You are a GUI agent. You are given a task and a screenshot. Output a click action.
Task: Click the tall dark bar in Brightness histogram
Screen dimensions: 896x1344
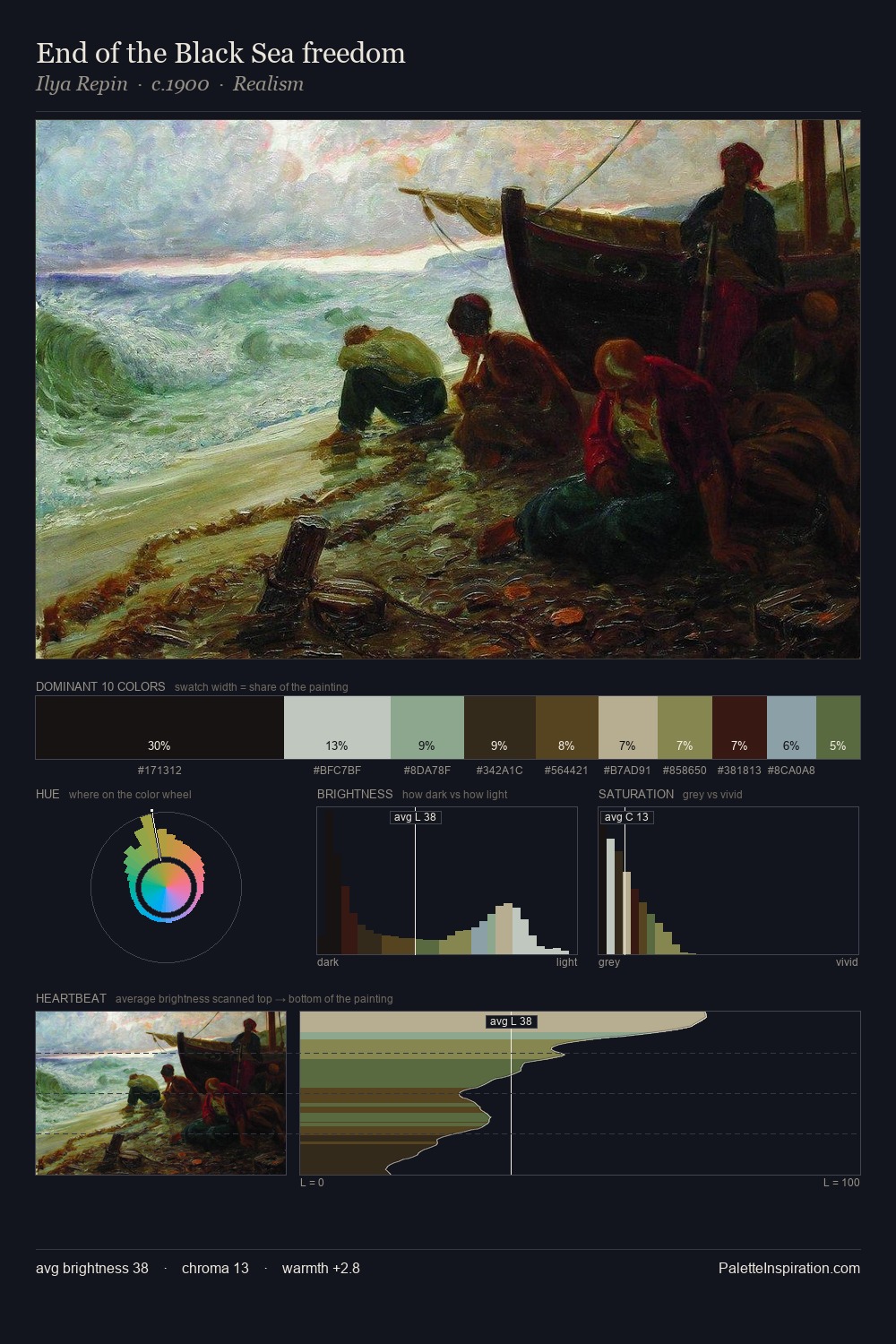[329, 883]
